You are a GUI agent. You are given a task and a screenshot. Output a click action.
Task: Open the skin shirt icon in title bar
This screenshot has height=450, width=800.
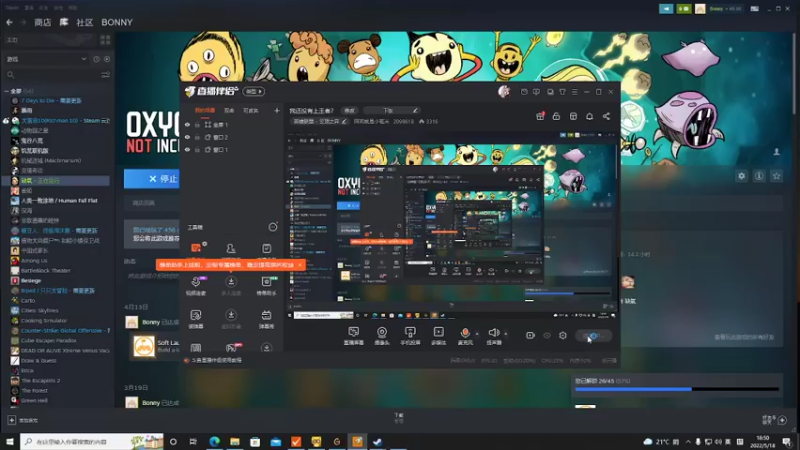pos(562,92)
